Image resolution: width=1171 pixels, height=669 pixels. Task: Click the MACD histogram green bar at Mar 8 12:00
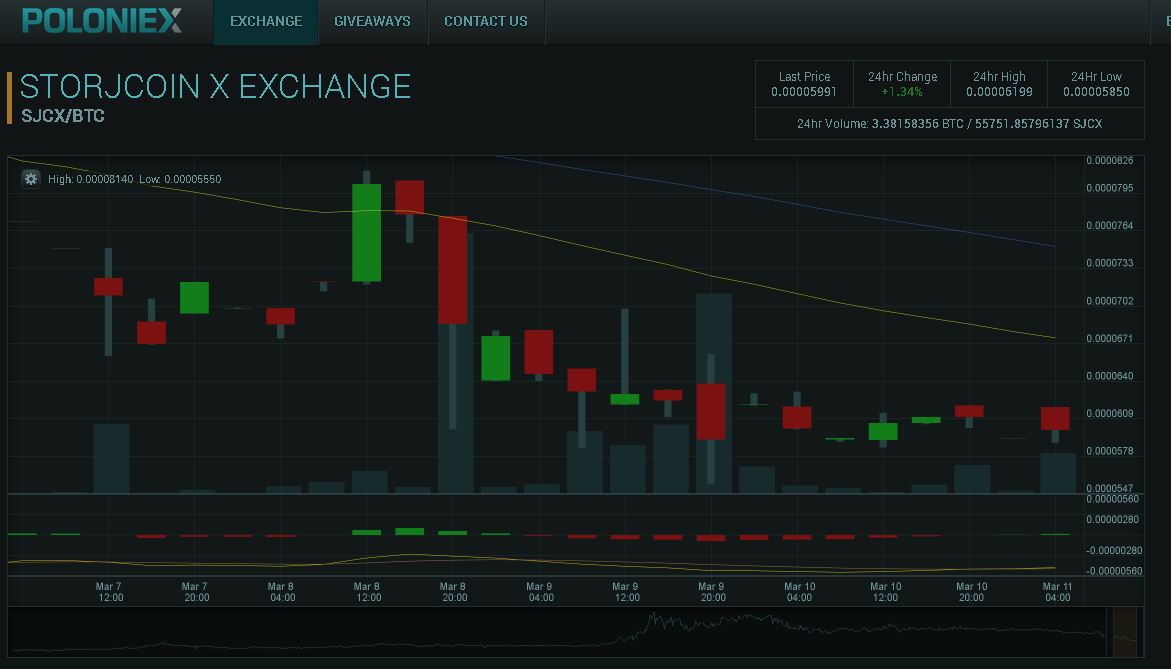(366, 532)
